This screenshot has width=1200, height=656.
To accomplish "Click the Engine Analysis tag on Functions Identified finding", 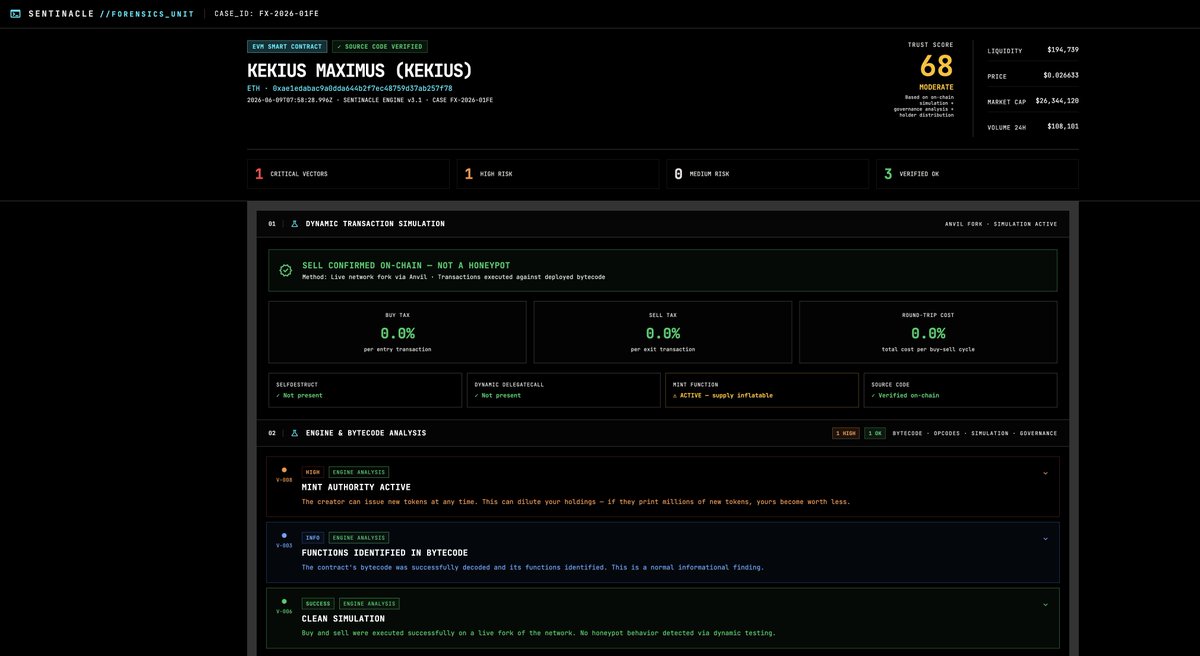I will coord(358,538).
